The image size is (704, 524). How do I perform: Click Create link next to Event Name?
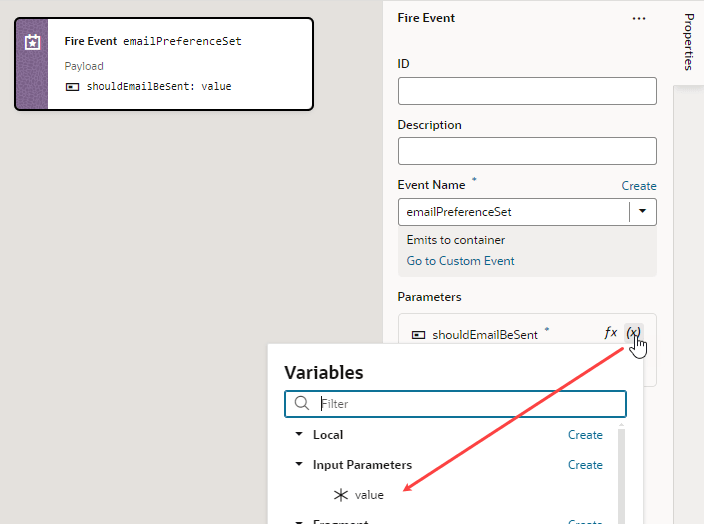(x=639, y=186)
